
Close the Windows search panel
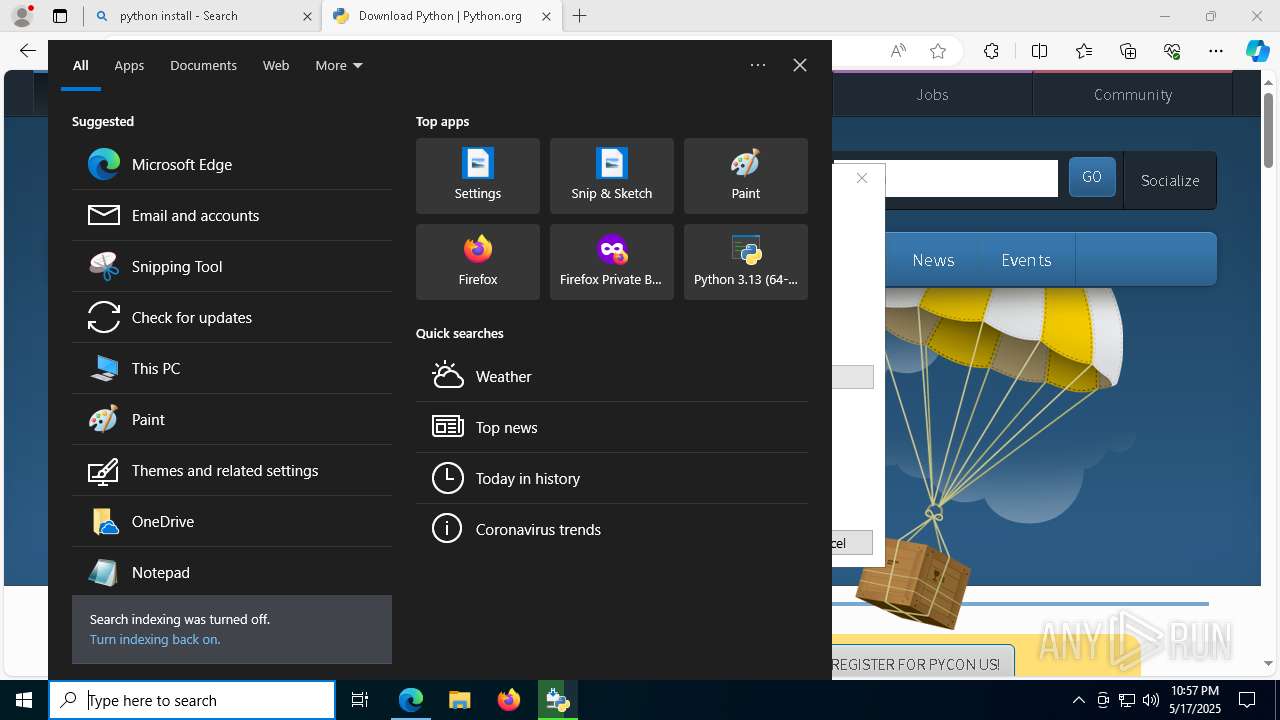point(800,65)
